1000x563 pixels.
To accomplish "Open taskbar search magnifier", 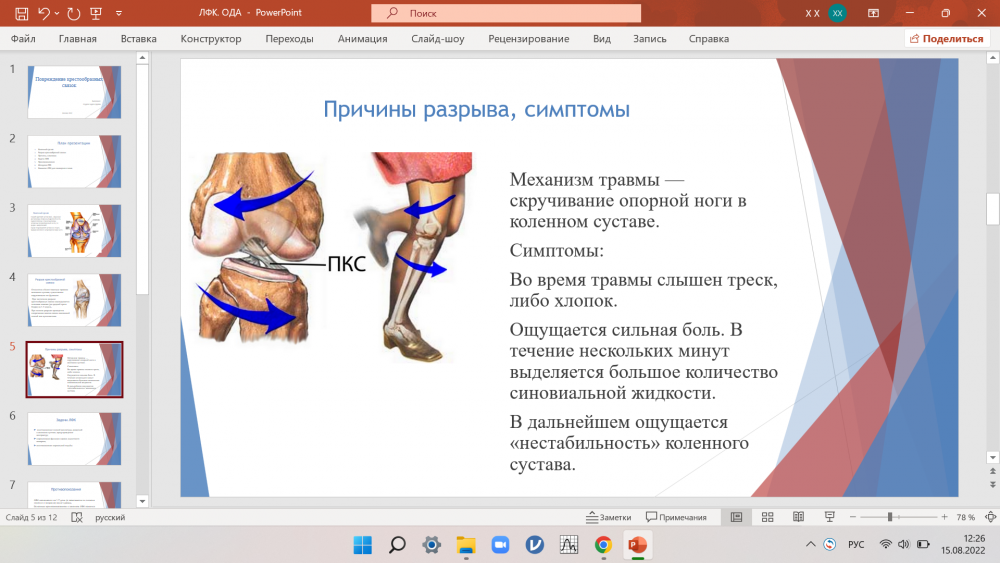I will pos(397,545).
